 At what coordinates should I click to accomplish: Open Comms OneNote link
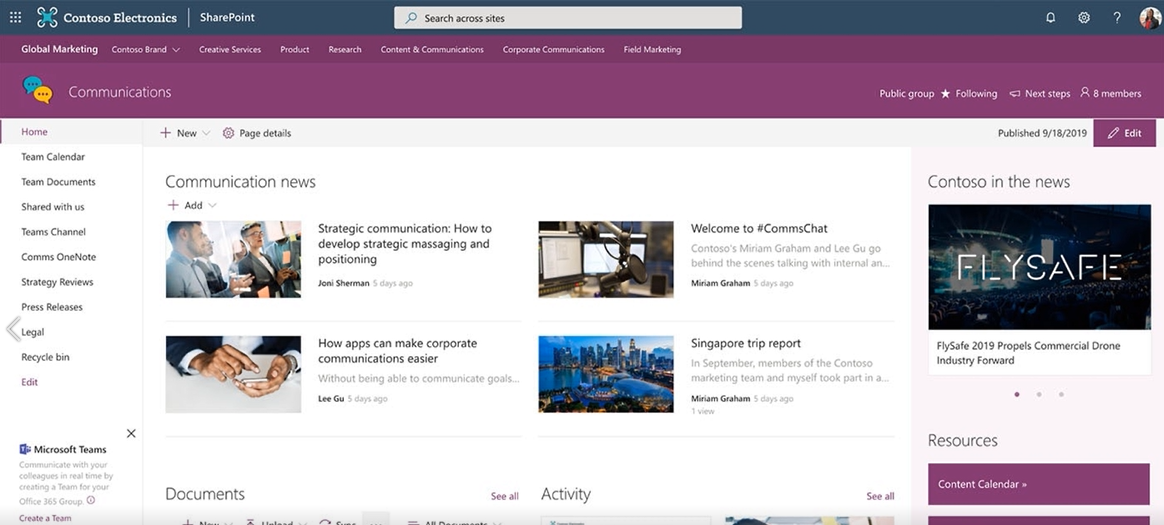click(x=59, y=257)
